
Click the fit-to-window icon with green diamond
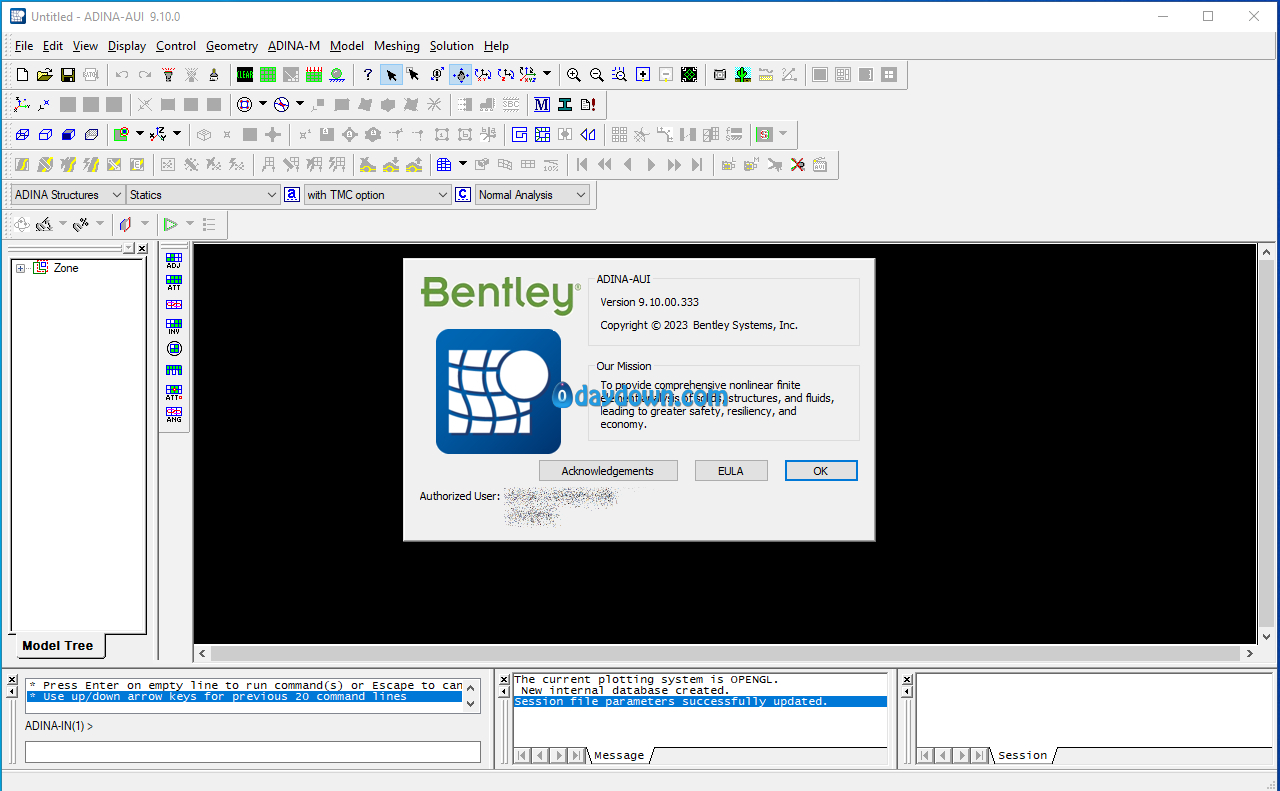(689, 75)
